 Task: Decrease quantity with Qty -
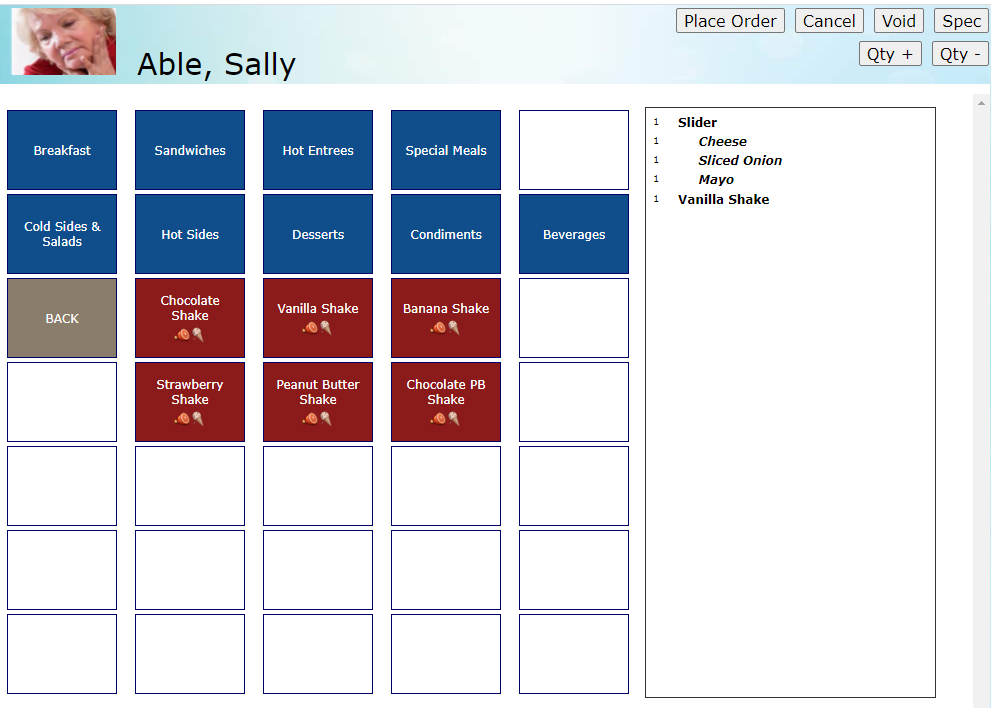coord(960,54)
